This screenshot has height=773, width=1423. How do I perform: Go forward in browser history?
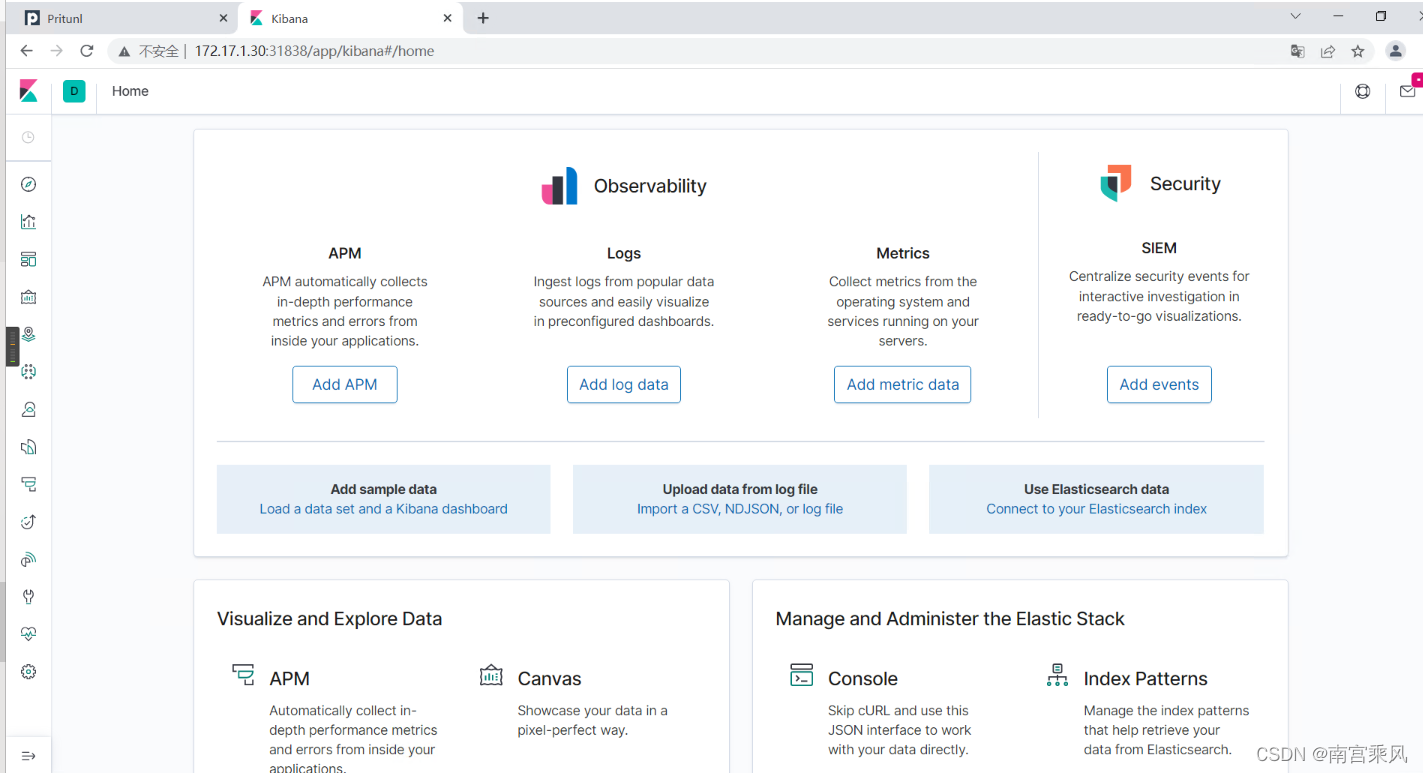pyautogui.click(x=56, y=51)
